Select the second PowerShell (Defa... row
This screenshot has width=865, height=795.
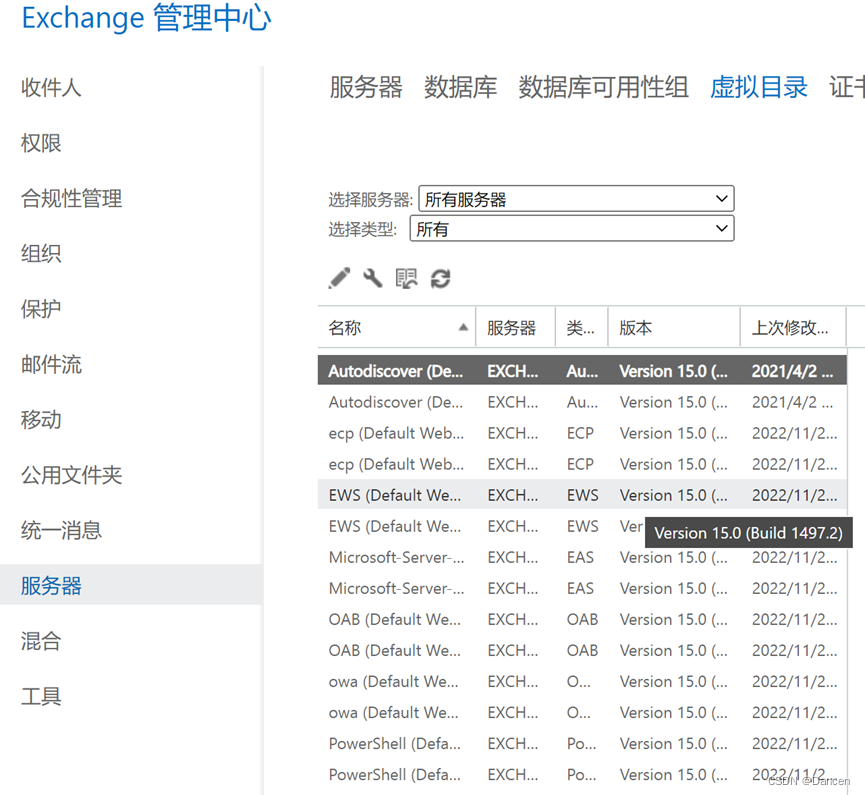(582, 774)
